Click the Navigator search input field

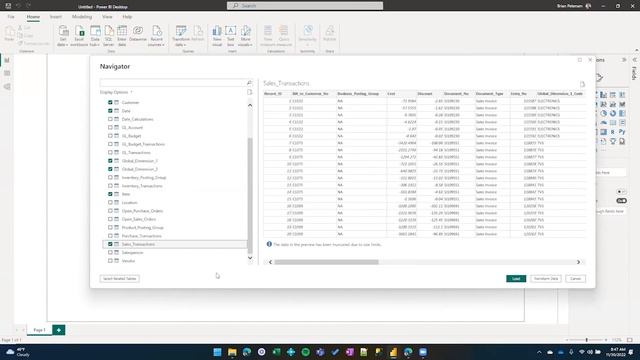(x=173, y=83)
